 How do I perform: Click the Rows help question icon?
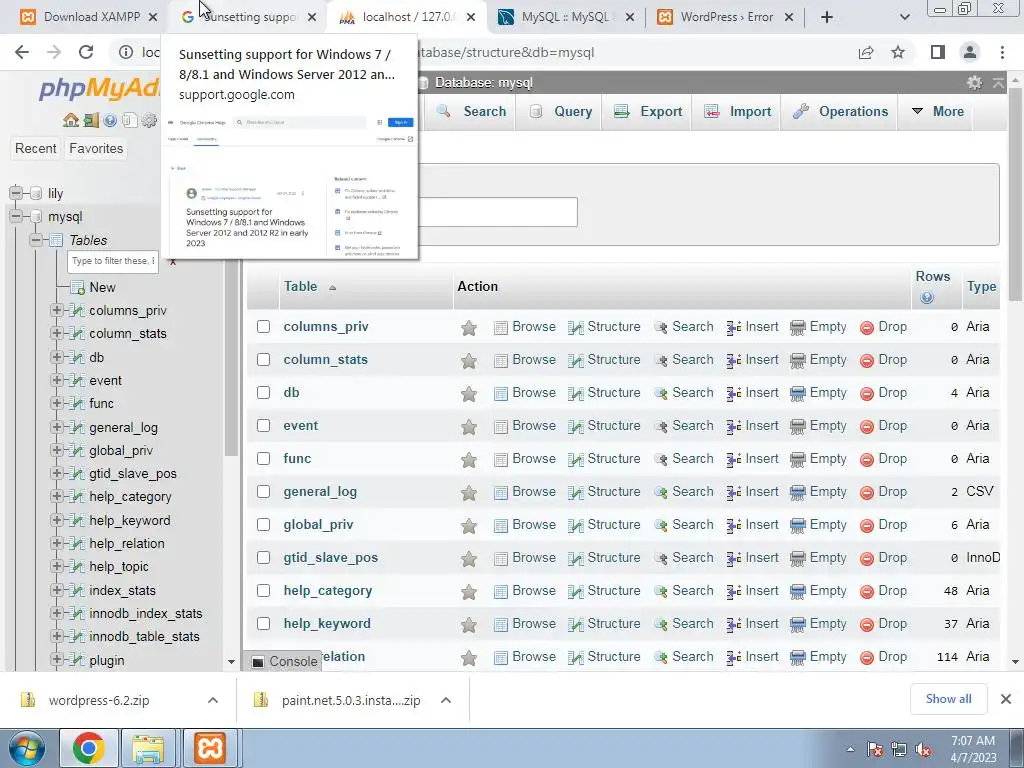(927, 298)
